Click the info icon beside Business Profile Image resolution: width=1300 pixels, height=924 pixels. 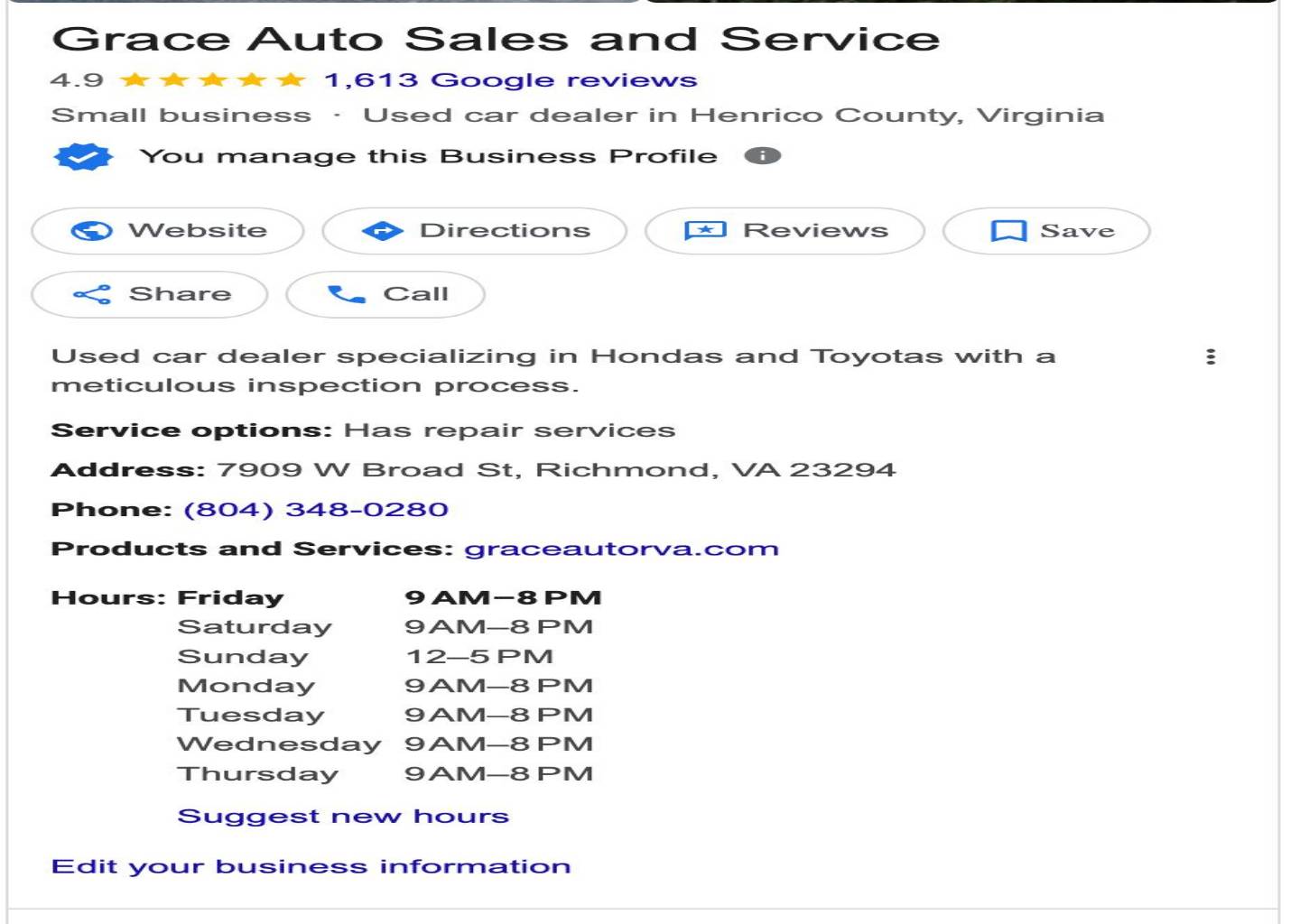(x=762, y=156)
